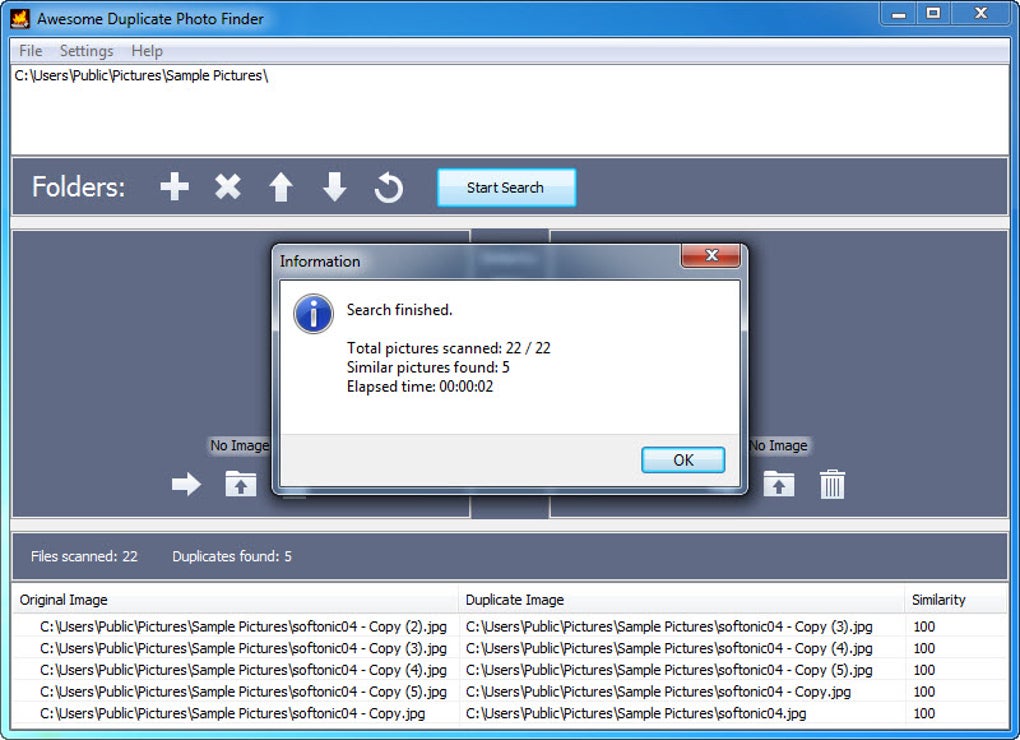The height and width of the screenshot is (740, 1020).
Task: Click duplicate cell softonic04 - Copy (4).jpg
Action: coord(669,648)
